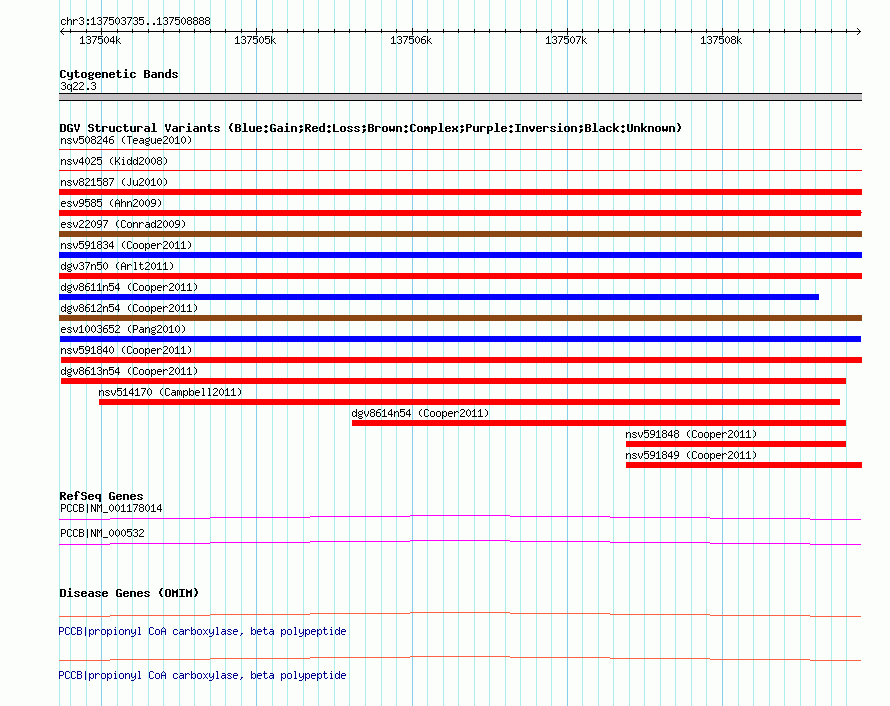
Task: Click the 137505k ruler label
Action: click(255, 40)
